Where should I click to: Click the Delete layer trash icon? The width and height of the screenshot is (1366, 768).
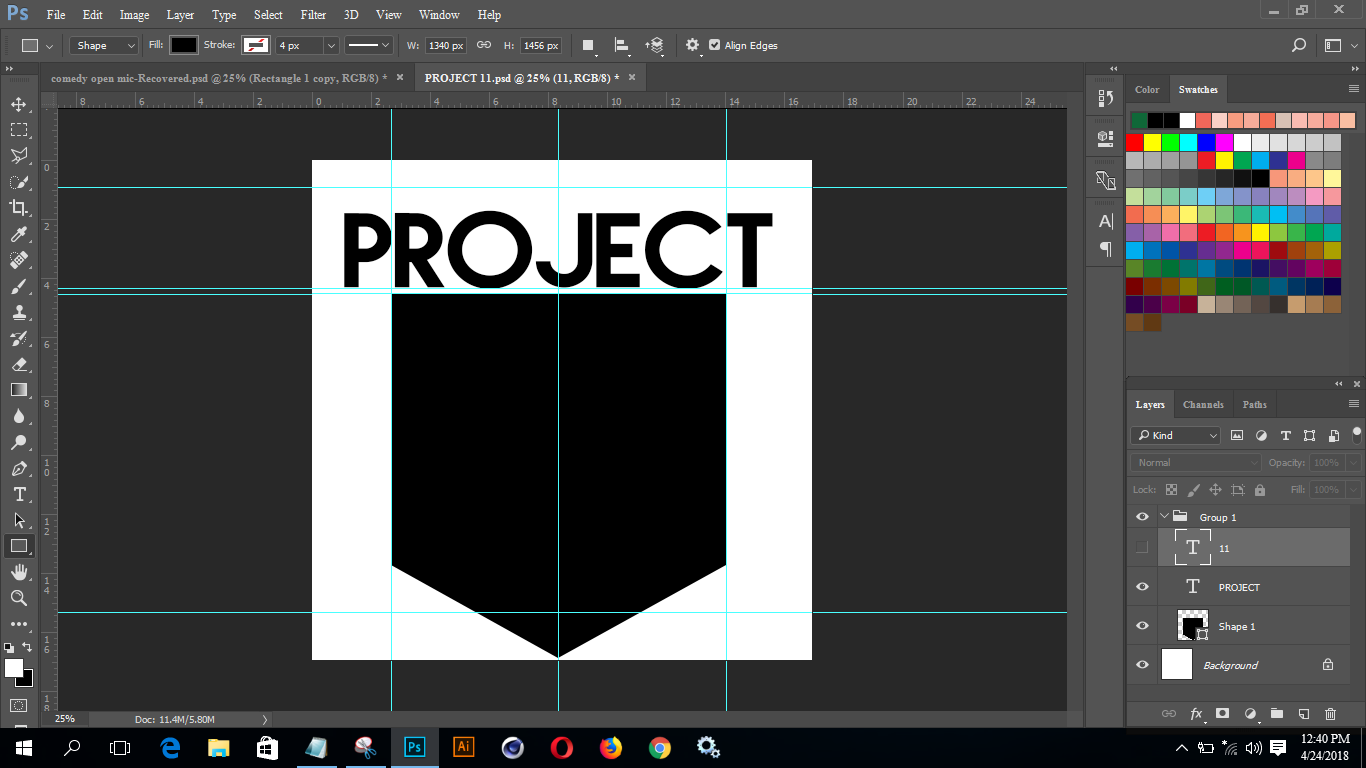[1330, 714]
